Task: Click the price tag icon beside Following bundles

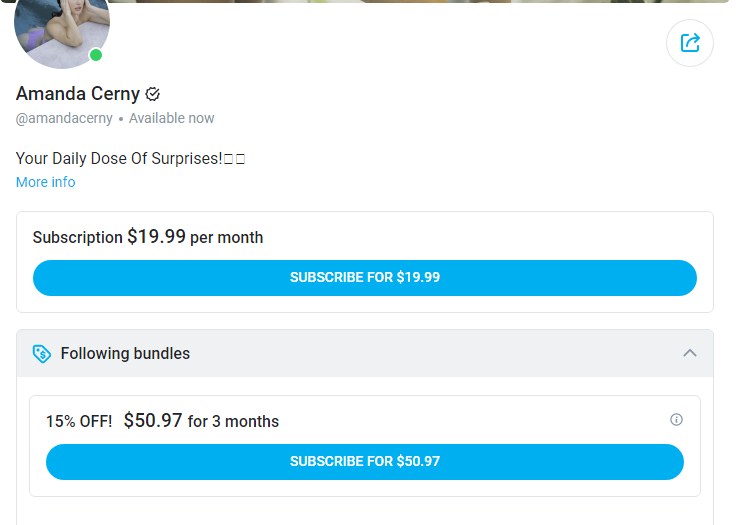Action: point(42,354)
